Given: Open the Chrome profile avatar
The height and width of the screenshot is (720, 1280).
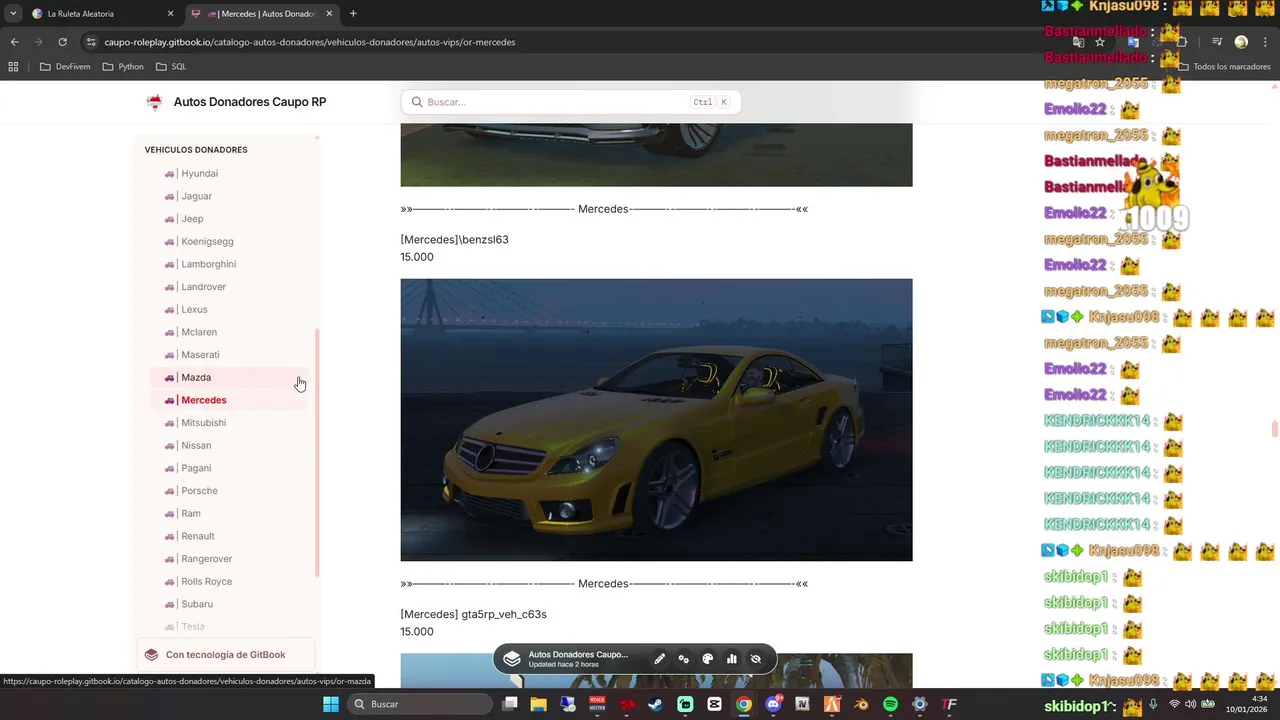Looking at the screenshot, I should (x=1241, y=42).
